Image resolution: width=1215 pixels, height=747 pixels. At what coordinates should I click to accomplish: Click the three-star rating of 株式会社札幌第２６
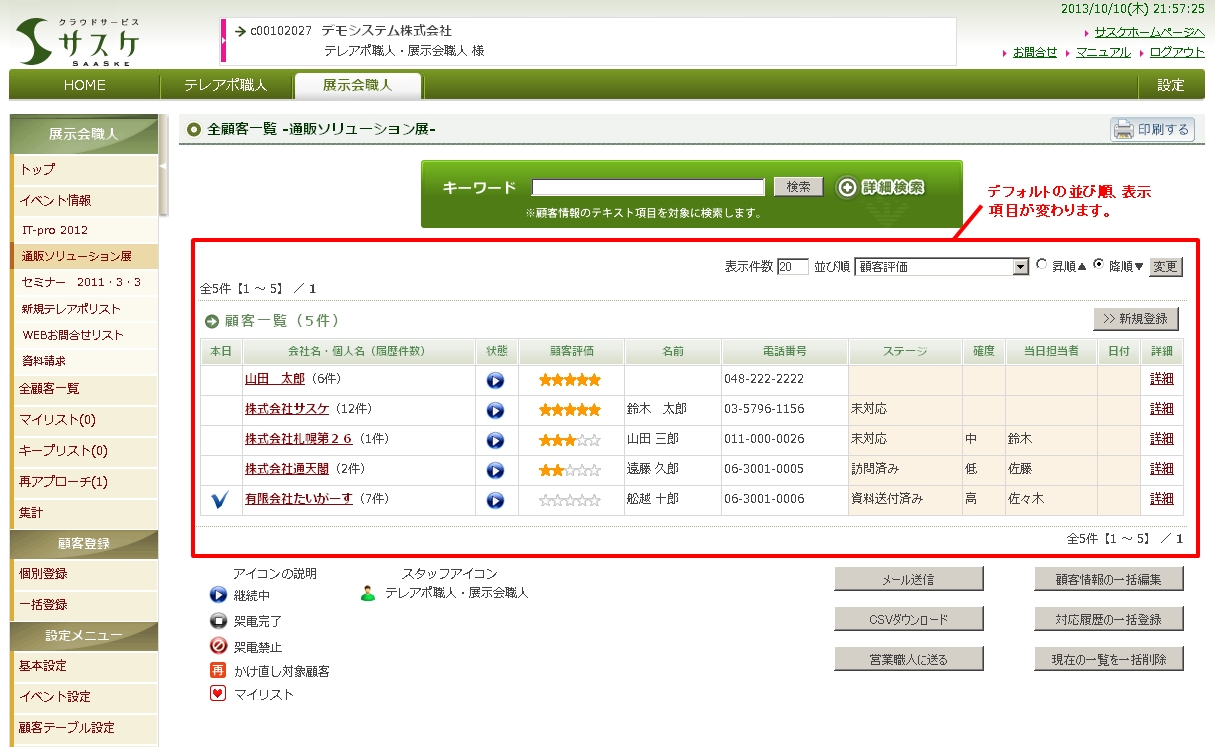point(570,440)
